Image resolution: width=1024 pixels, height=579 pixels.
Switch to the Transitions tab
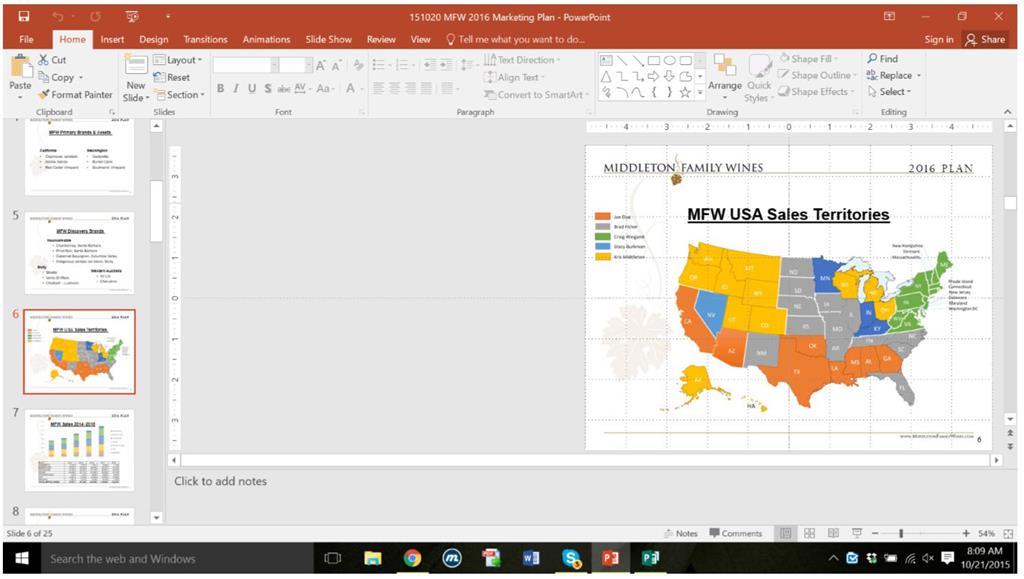tap(205, 39)
